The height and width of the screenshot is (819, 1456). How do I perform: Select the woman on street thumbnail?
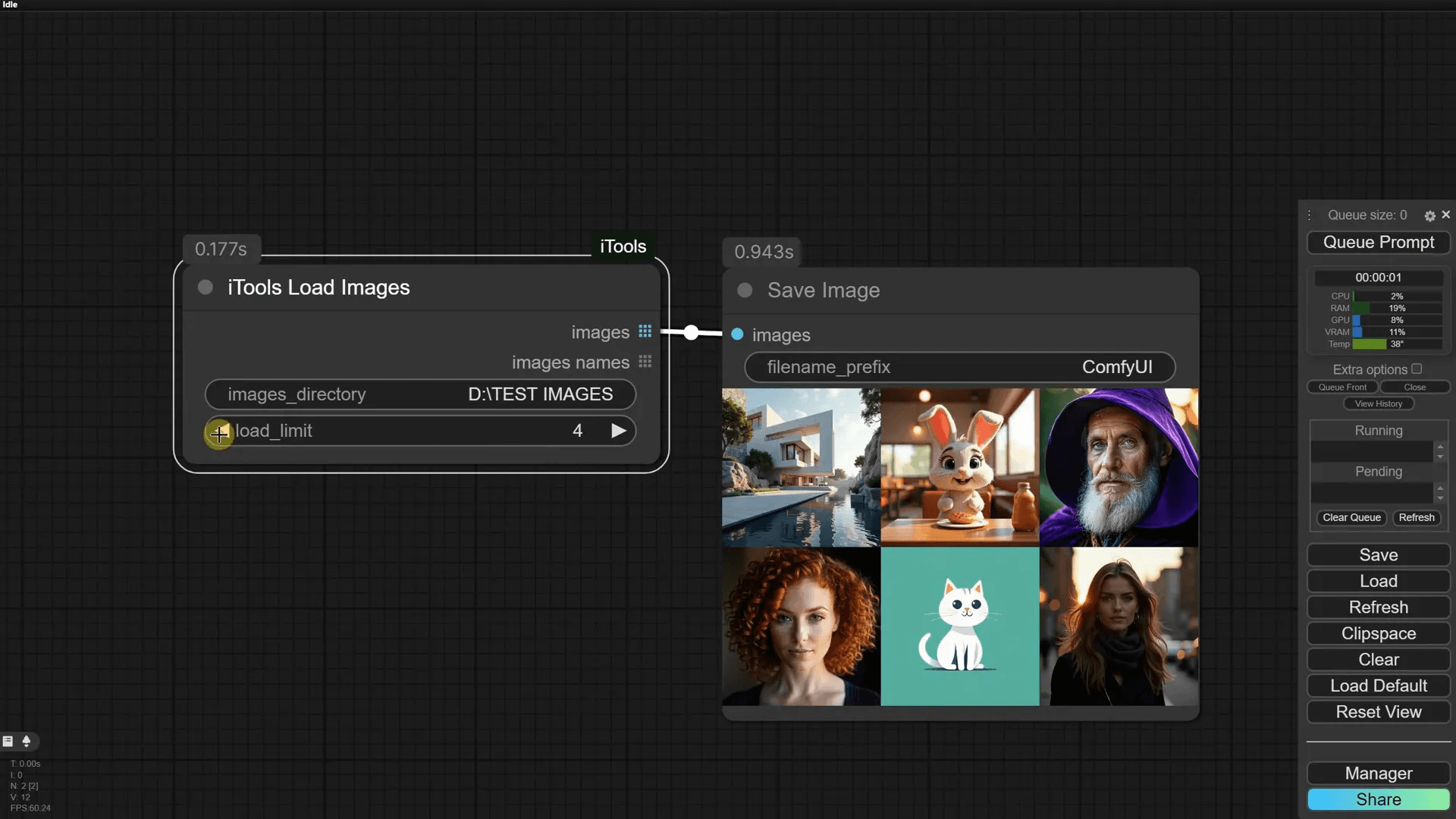(x=1119, y=626)
